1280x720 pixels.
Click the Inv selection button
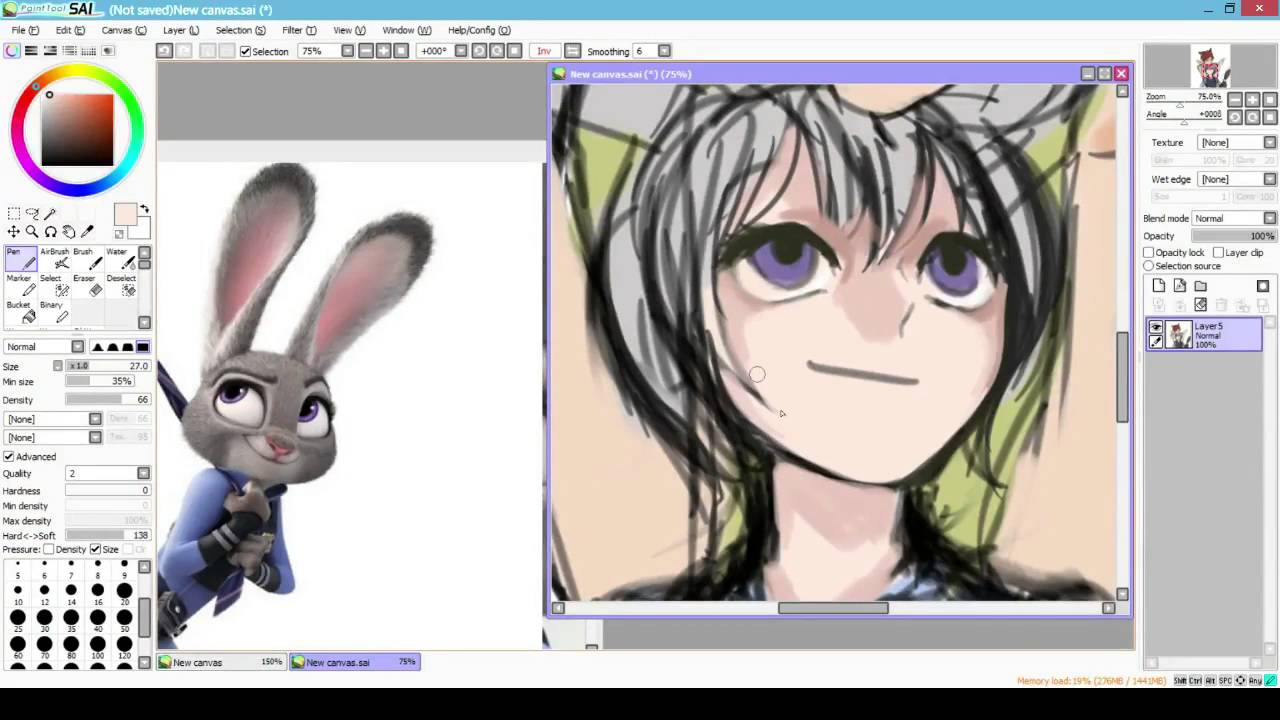pos(544,51)
